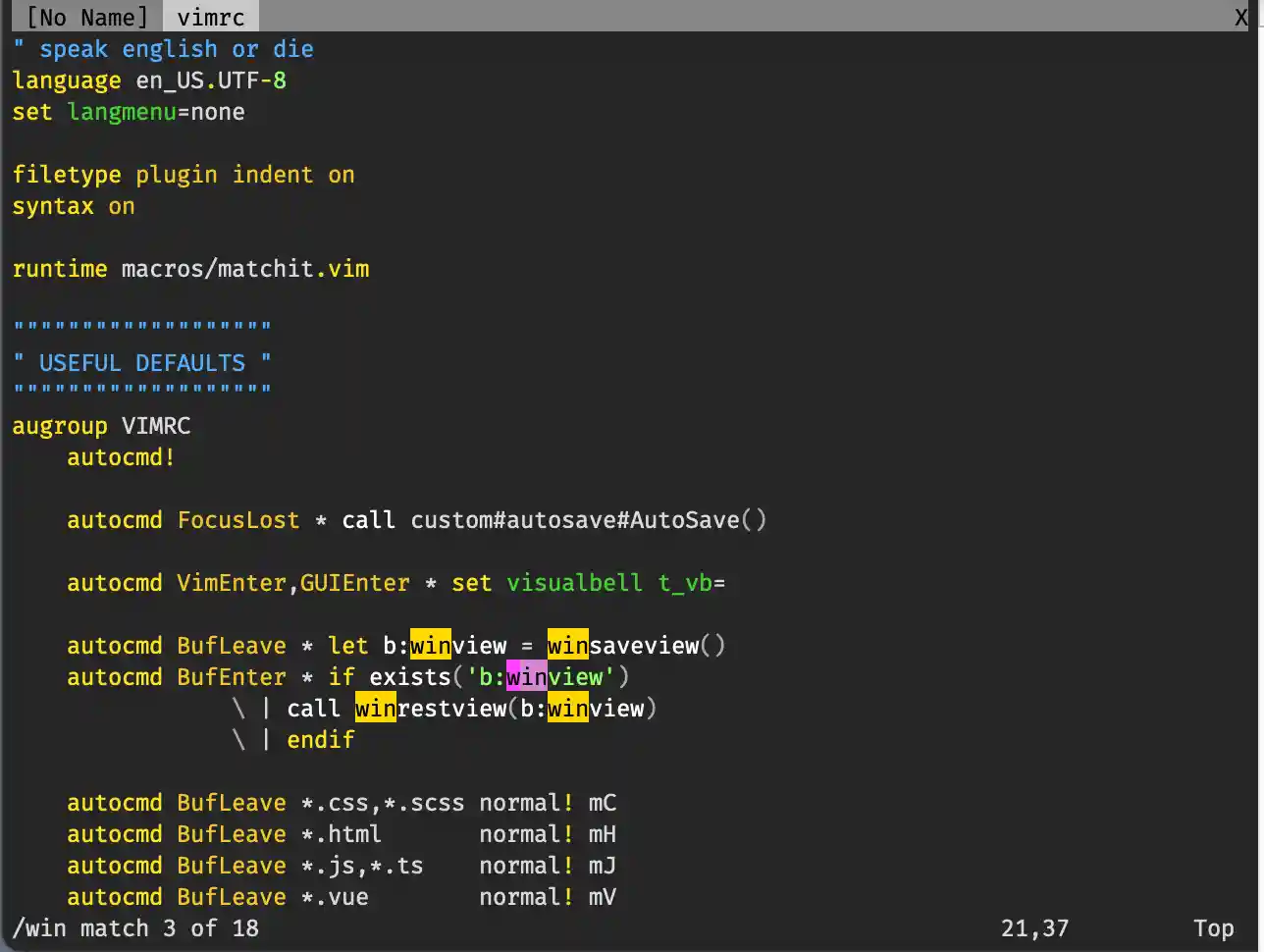Click the '*.vue' file pattern

[x=335, y=897]
